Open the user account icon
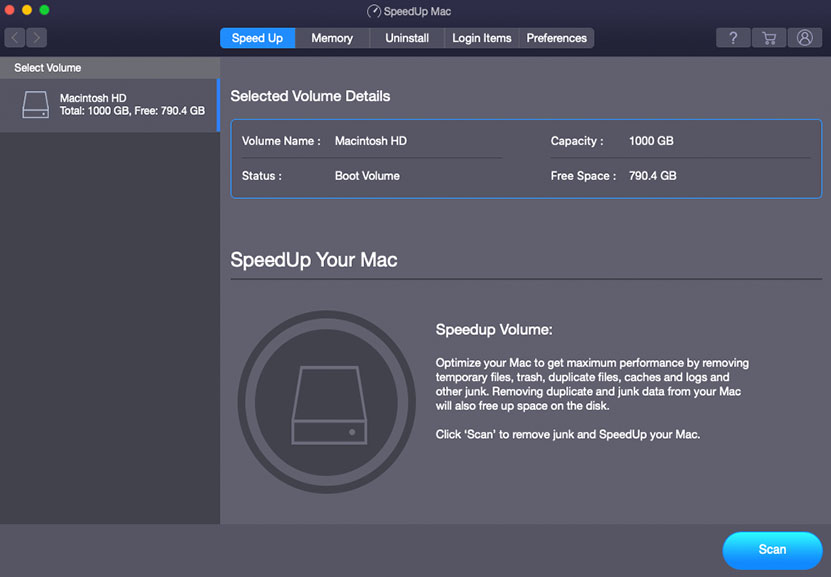This screenshot has width=831, height=577. point(805,37)
